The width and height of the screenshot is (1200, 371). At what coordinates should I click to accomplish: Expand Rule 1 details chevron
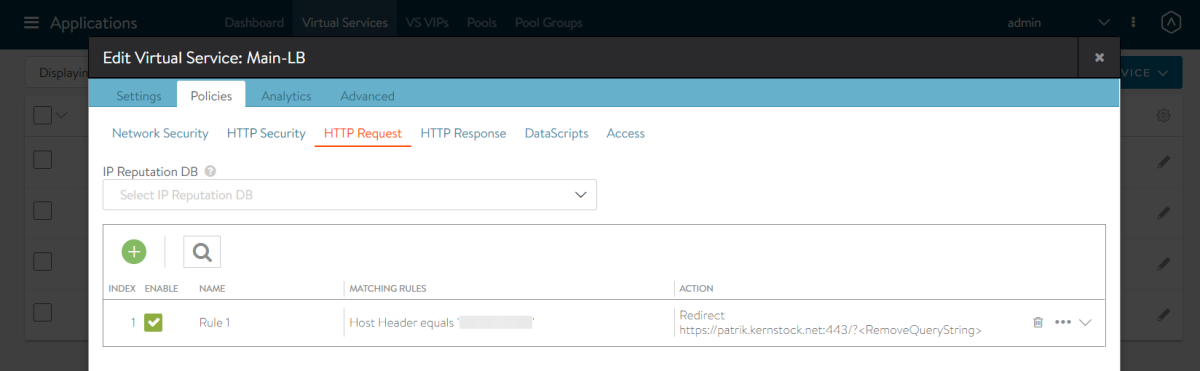coord(1086,322)
